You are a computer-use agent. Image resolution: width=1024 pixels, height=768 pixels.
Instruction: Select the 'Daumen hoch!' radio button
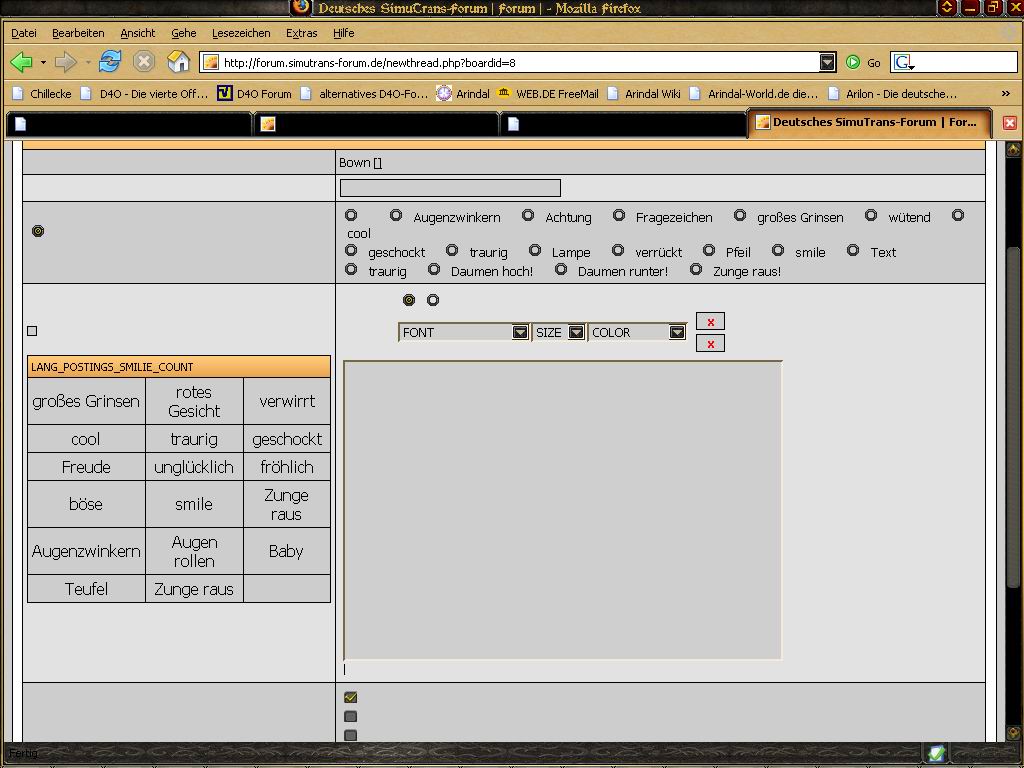[x=434, y=270]
